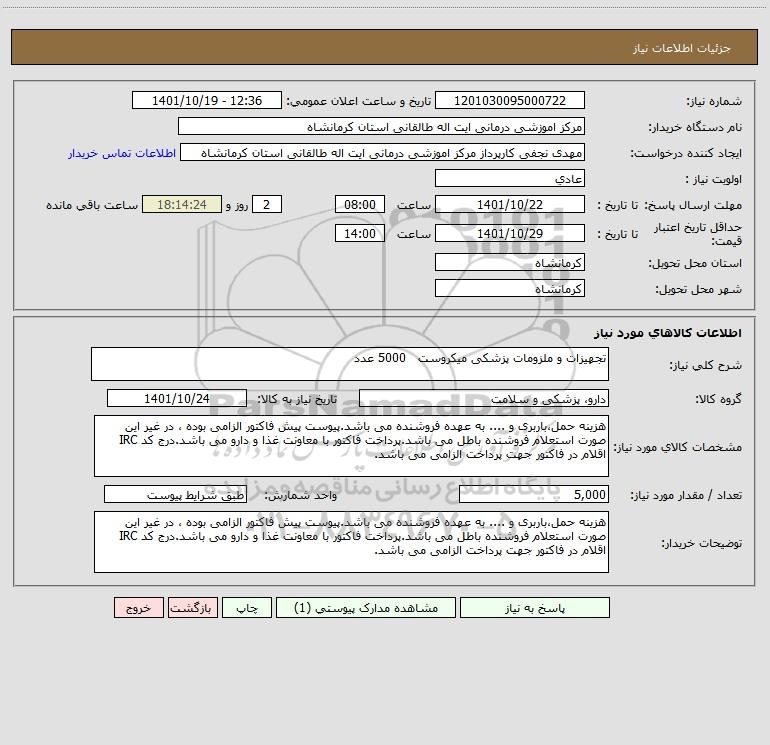This screenshot has width=770, height=745.
Task: Click the buyer notes توضیحات خریدار text area
Action: tap(351, 542)
